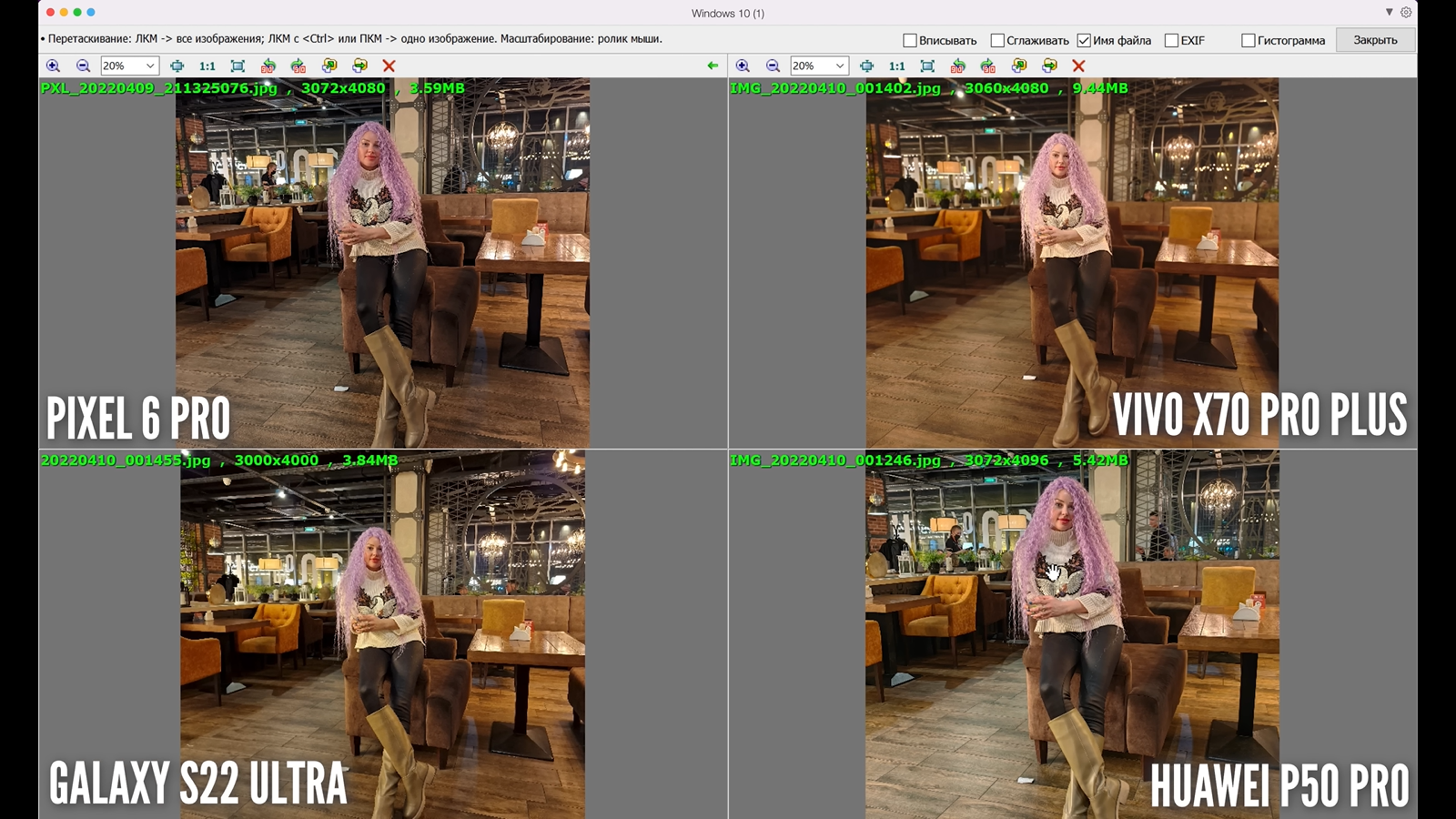Open the window settings gear

(1406, 12)
